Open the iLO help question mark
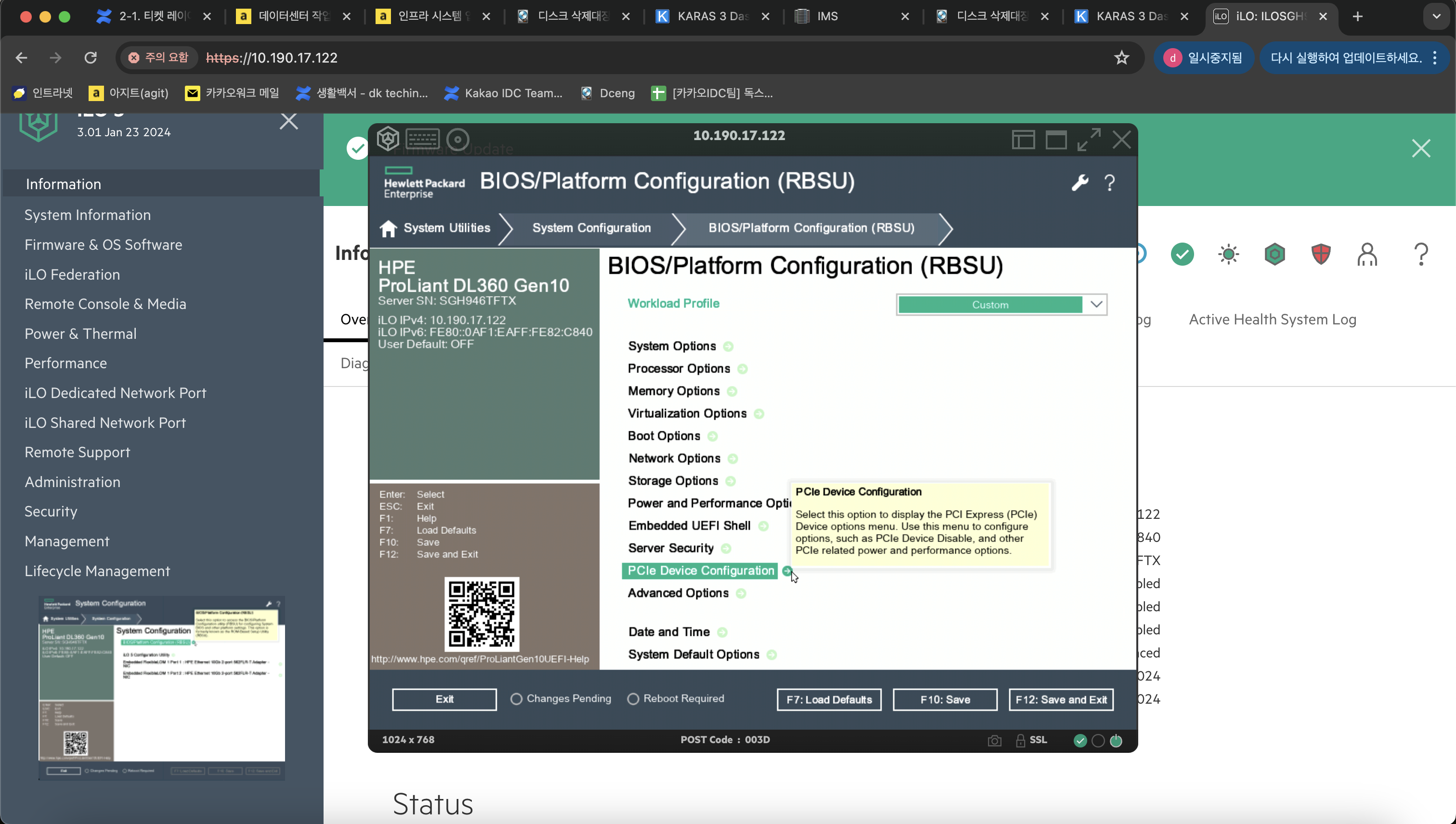This screenshot has height=824, width=1456. 1421,254
